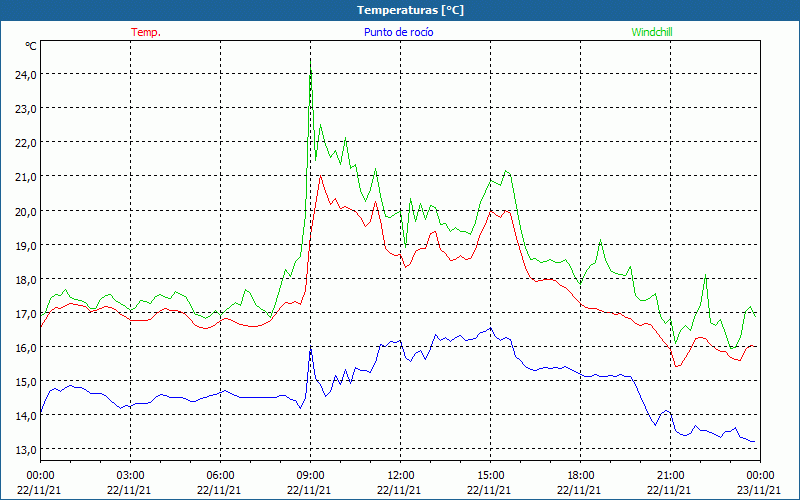Click the 22,0 y-axis value
The image size is (800, 500).
(x=26, y=142)
